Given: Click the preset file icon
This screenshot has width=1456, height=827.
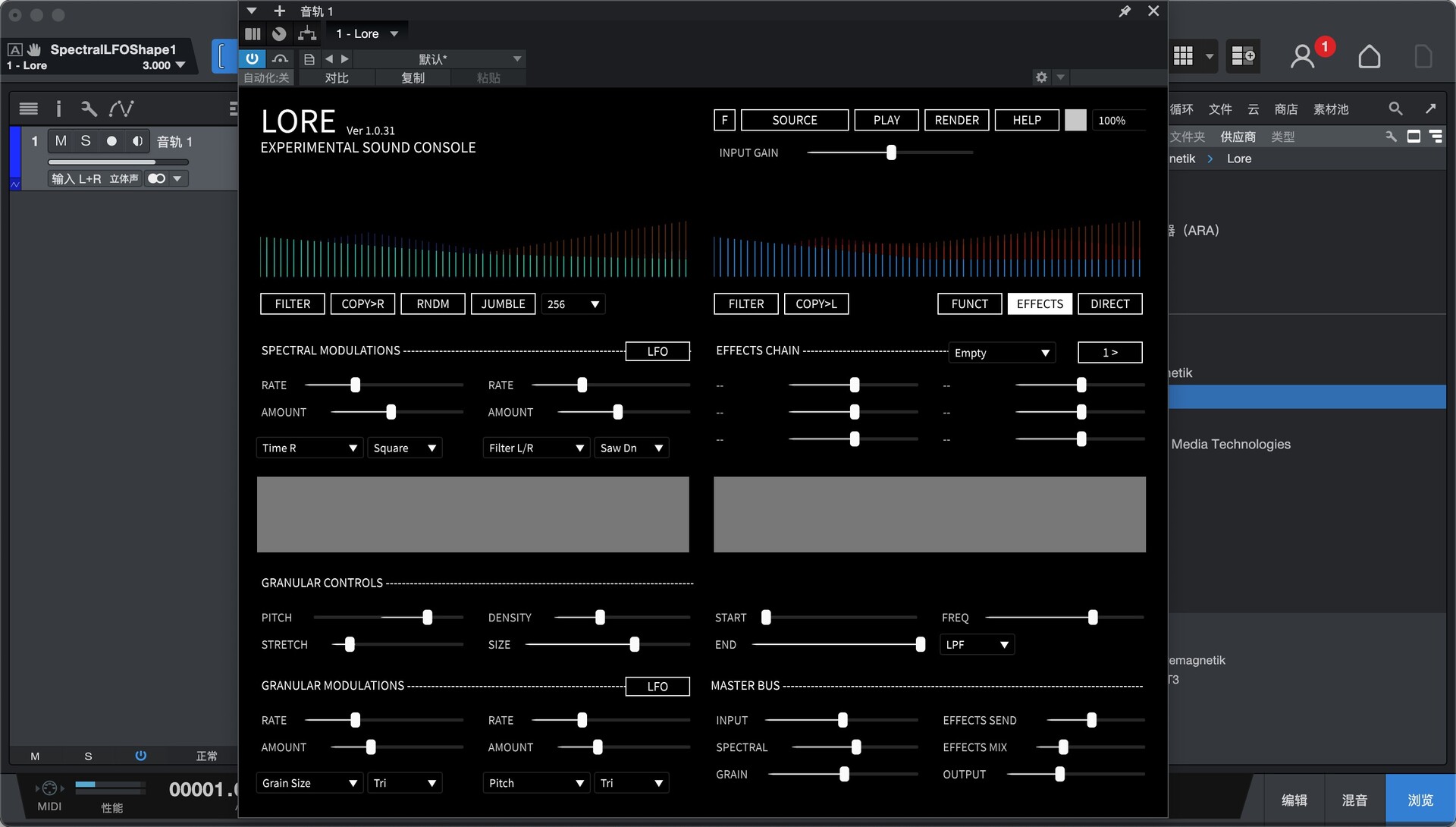Looking at the screenshot, I should tap(309, 58).
